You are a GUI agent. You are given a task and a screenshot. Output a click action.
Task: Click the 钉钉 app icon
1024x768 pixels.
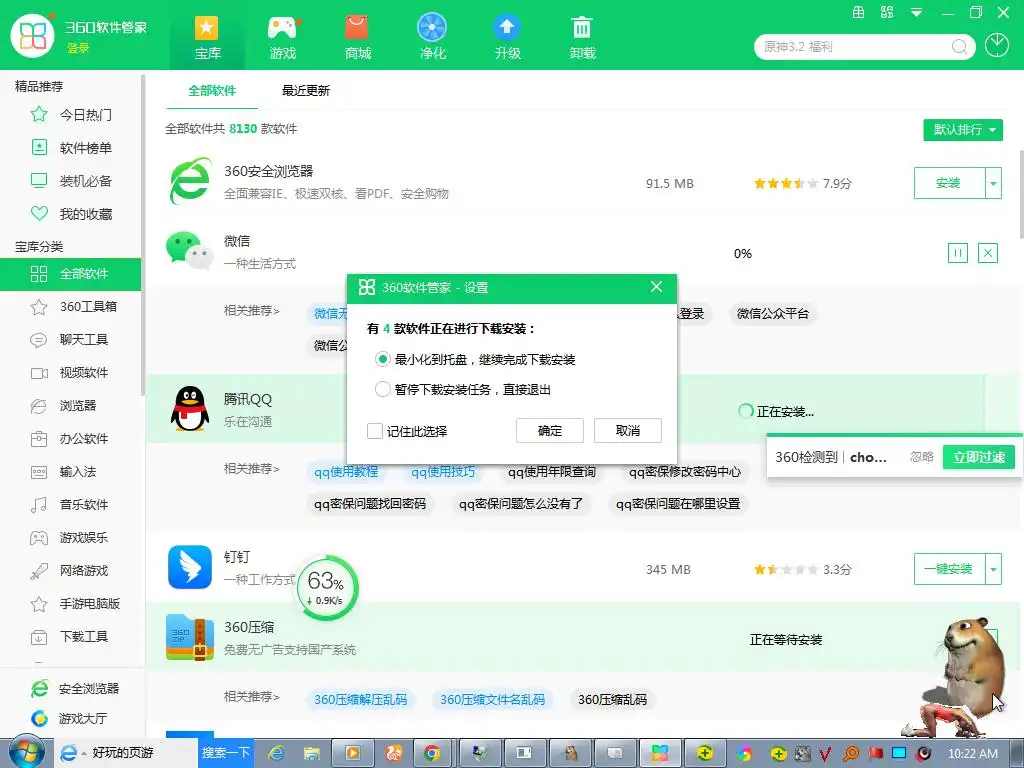tap(190, 568)
